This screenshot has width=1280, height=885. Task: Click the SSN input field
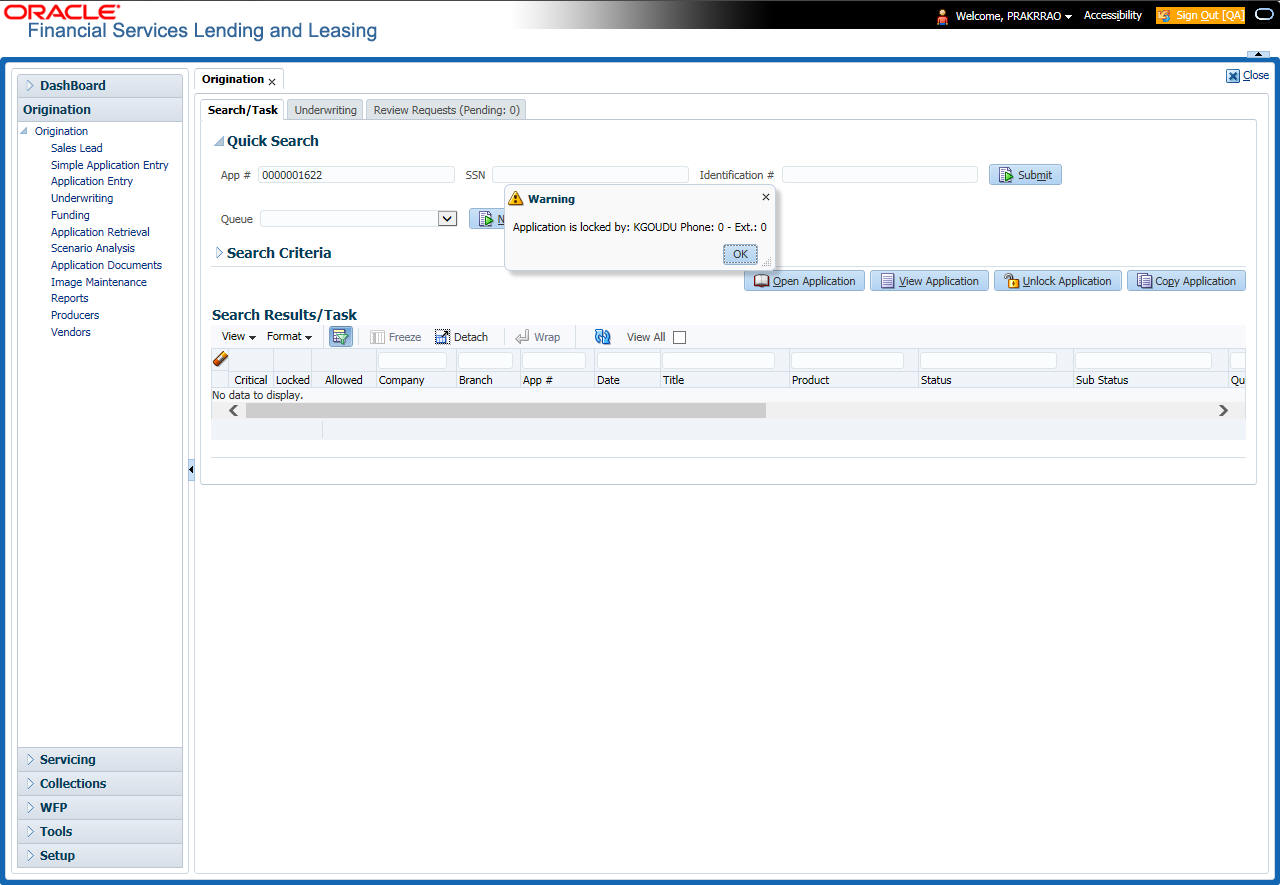coord(590,175)
